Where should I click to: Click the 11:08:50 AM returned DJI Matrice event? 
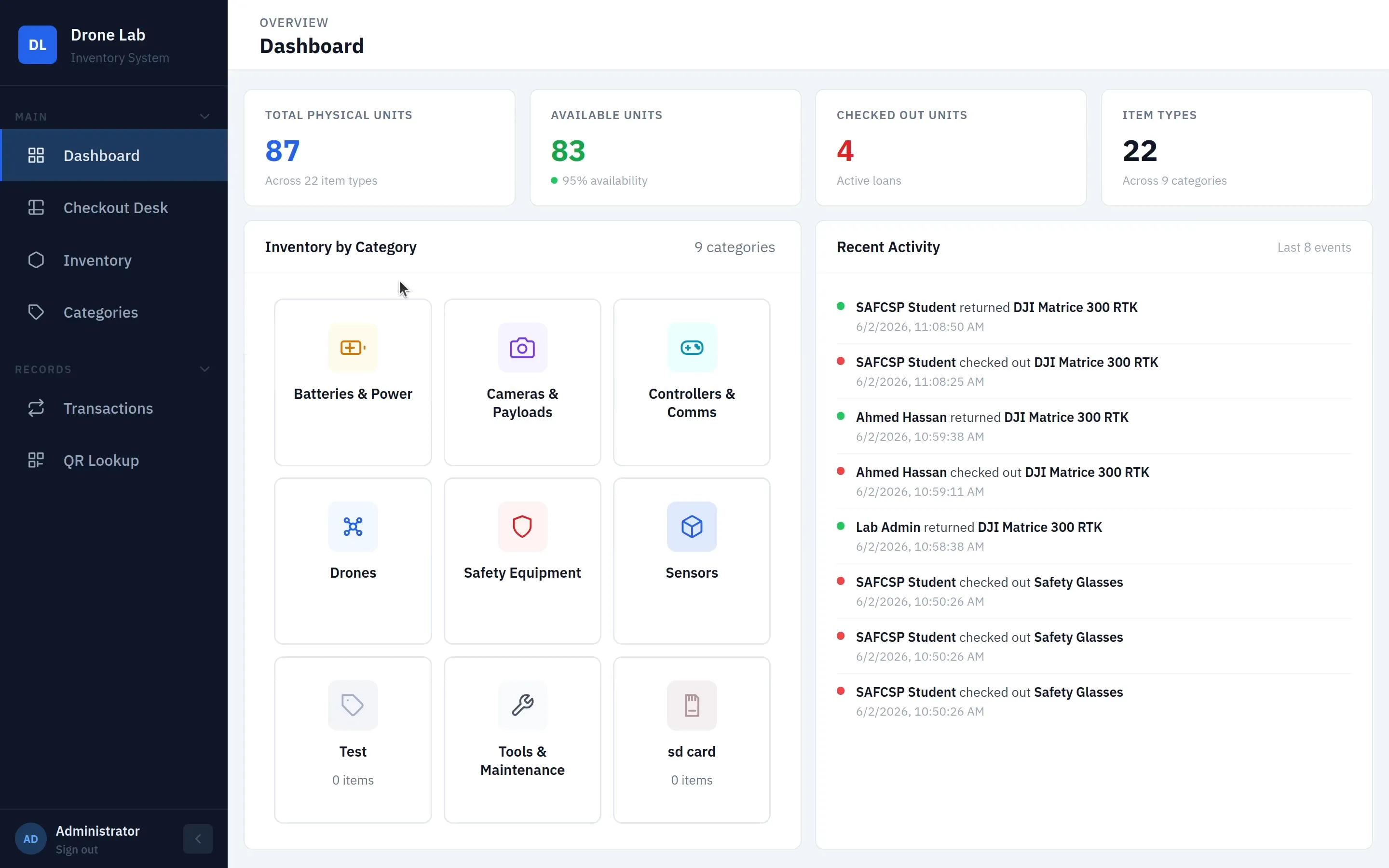point(1093,316)
